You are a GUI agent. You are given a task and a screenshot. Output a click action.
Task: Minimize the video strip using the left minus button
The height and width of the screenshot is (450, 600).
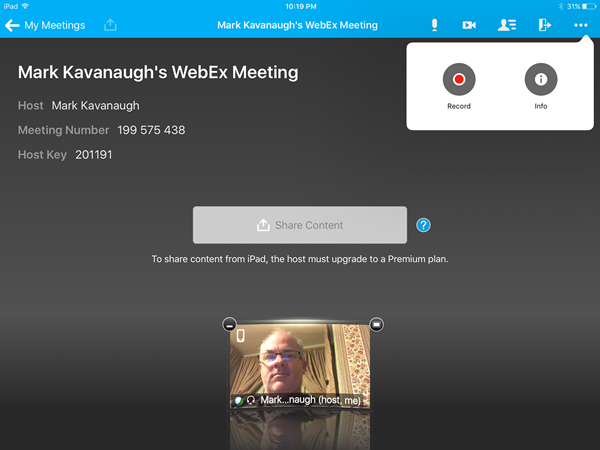(x=230, y=325)
